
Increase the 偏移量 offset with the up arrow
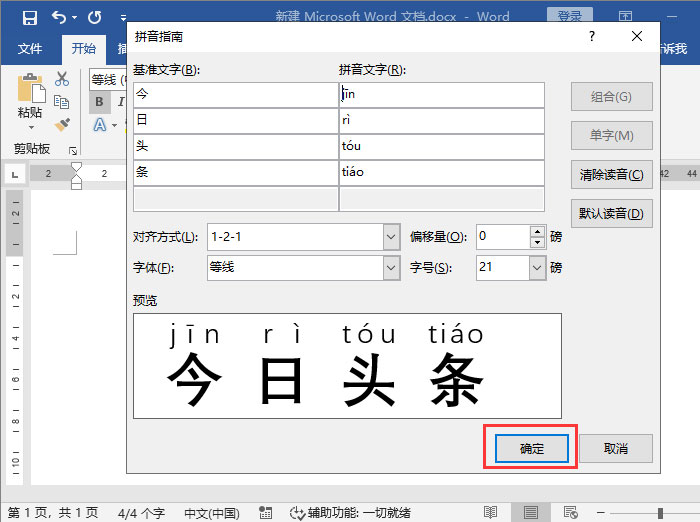(538, 231)
